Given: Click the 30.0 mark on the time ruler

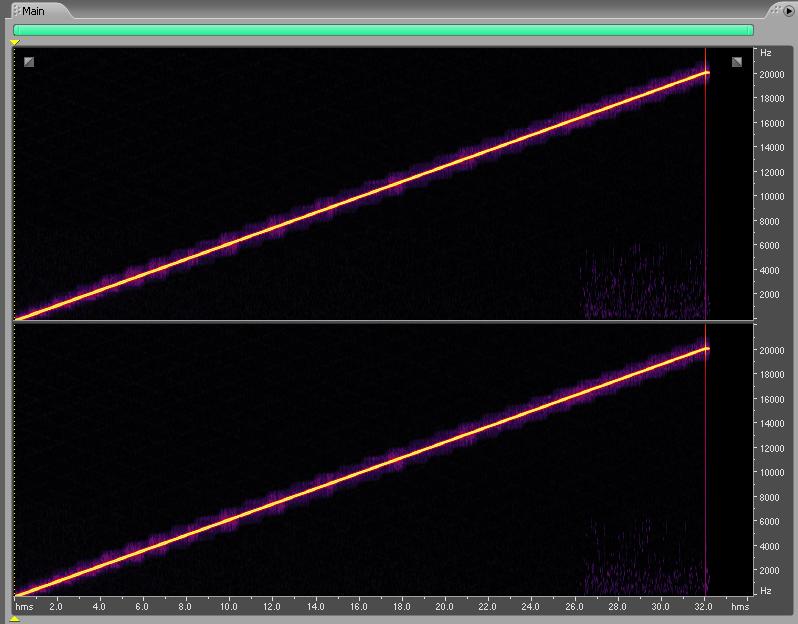Looking at the screenshot, I should click(x=661, y=607).
